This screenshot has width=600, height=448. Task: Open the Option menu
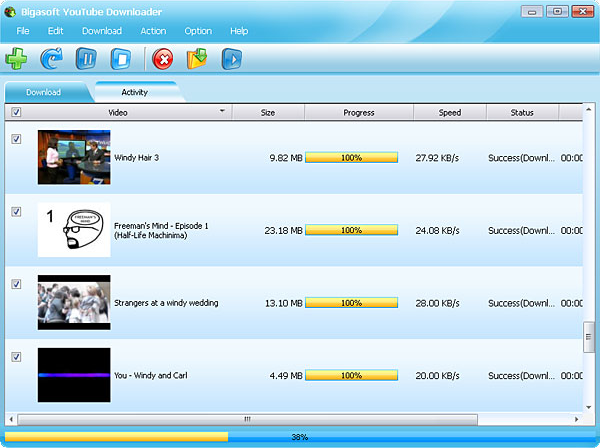[198, 31]
